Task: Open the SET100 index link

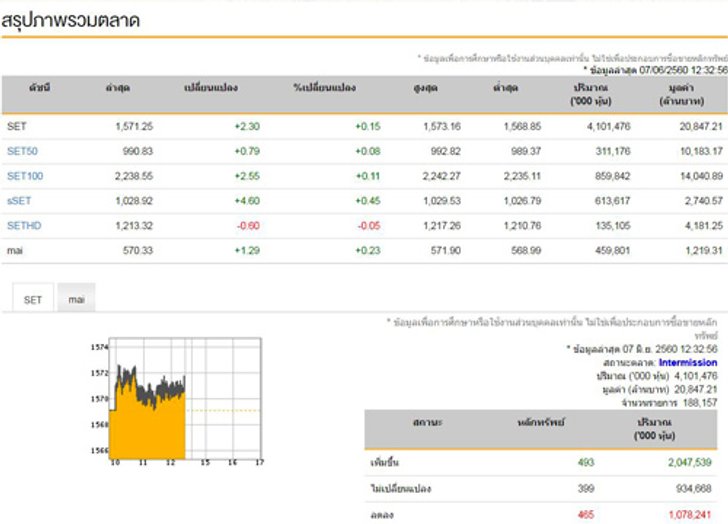Action: click(x=25, y=176)
